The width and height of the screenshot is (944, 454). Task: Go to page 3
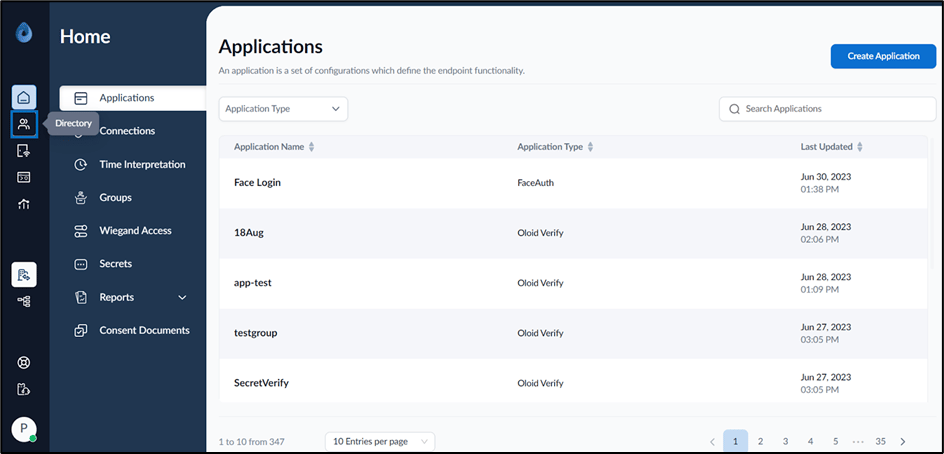(786, 441)
